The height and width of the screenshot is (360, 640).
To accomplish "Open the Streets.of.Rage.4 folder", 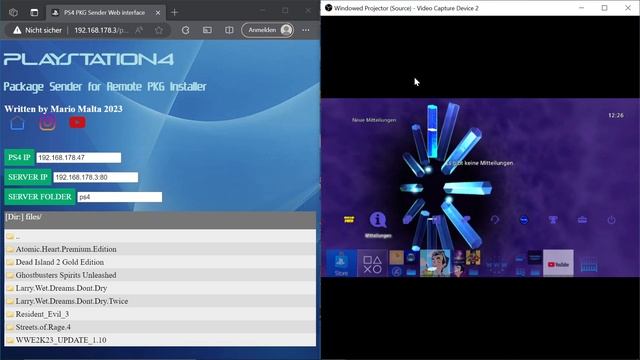I will tap(160, 327).
